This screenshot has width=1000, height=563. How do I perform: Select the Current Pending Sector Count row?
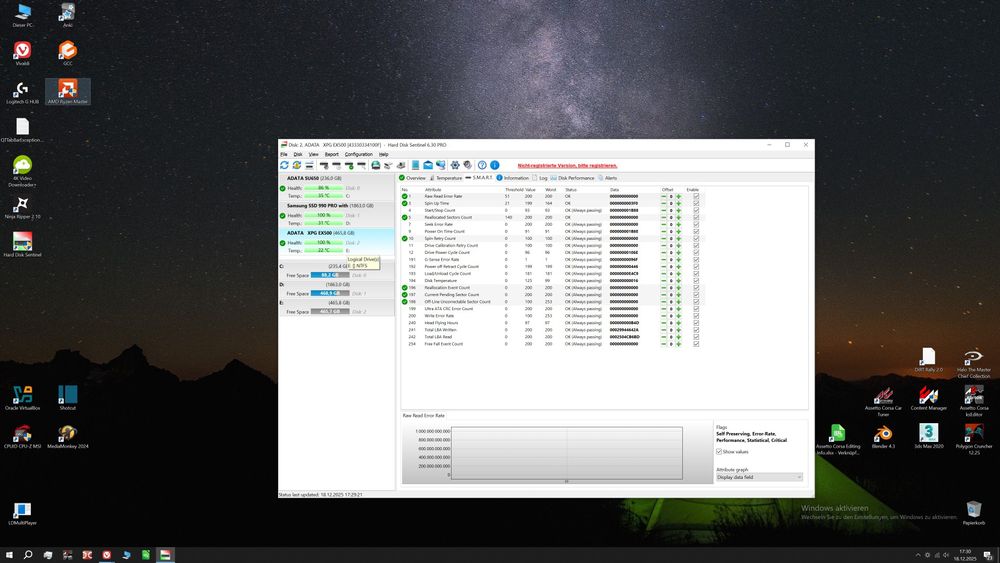tap(552, 295)
